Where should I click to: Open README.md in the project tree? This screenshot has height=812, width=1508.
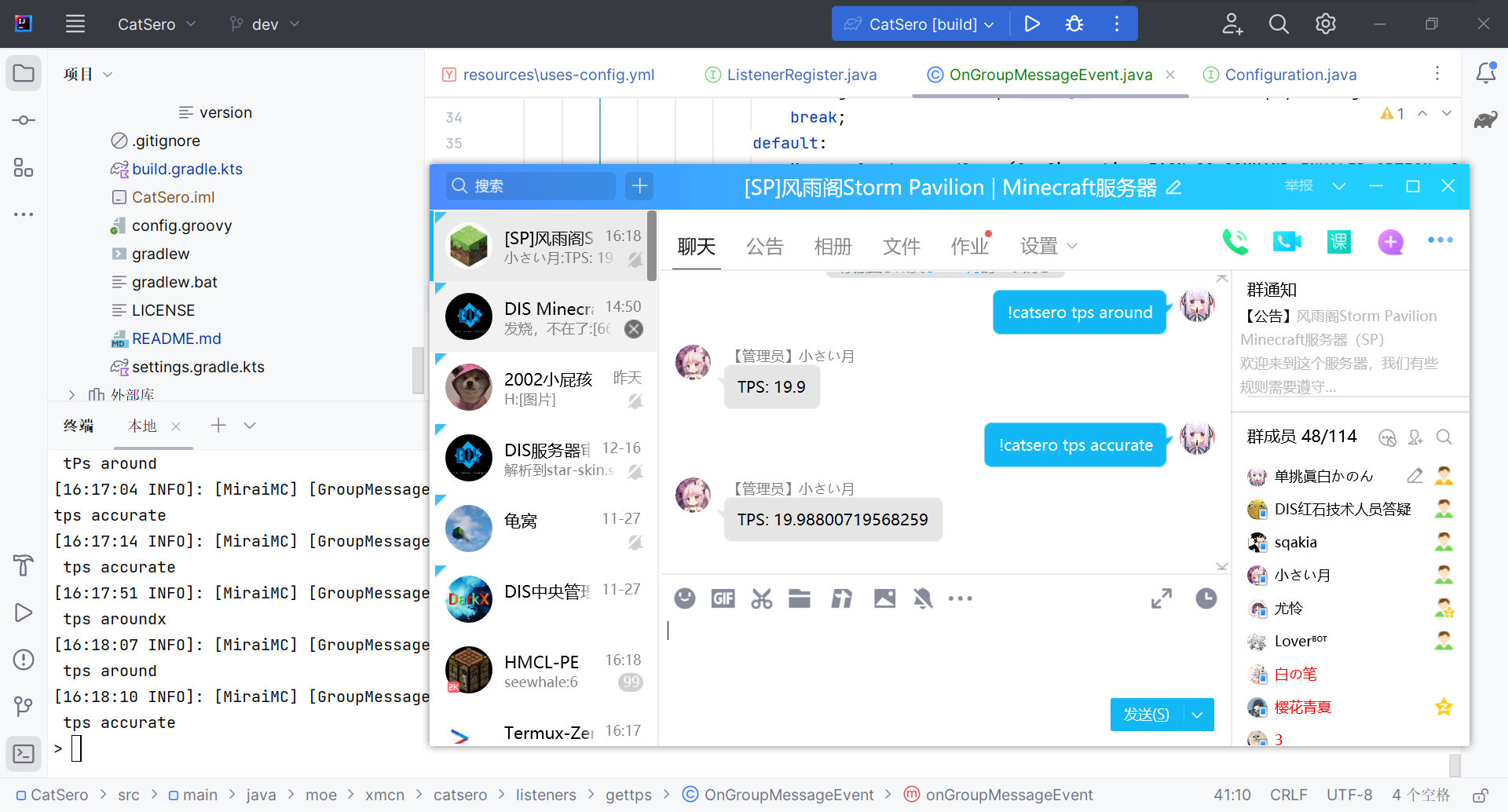(x=176, y=338)
